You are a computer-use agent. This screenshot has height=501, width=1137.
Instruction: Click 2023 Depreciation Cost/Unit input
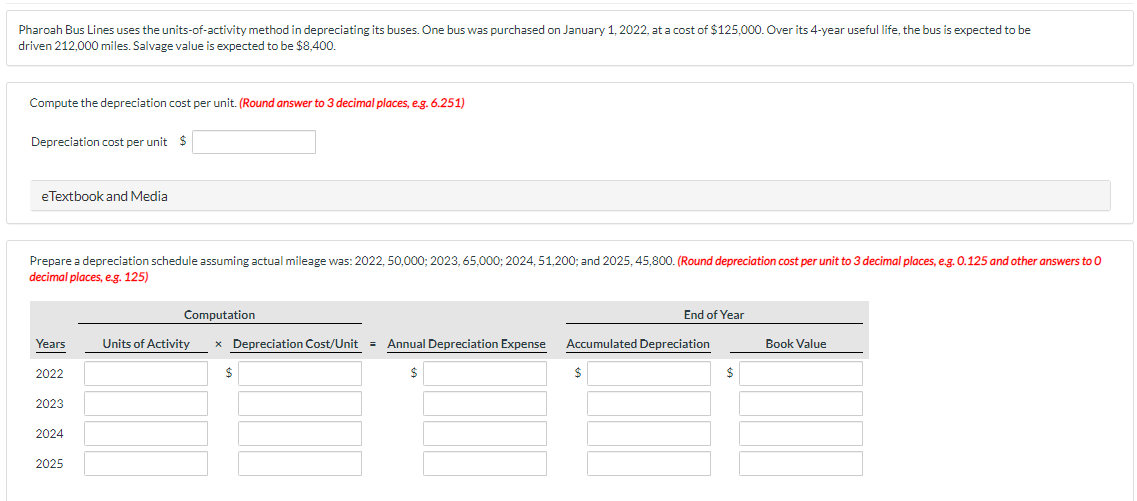(x=300, y=404)
